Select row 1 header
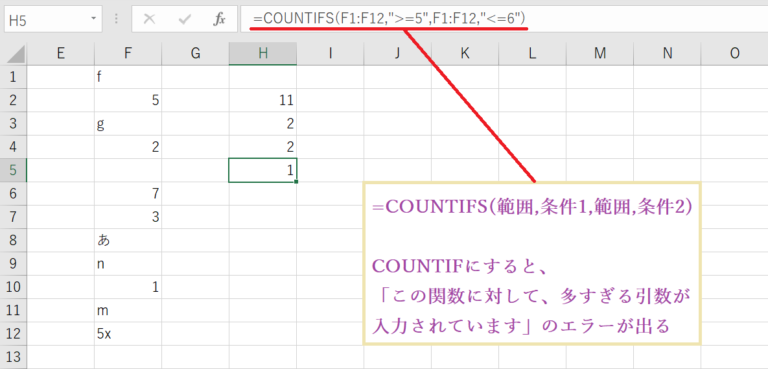The height and width of the screenshot is (369, 768). [x=13, y=77]
